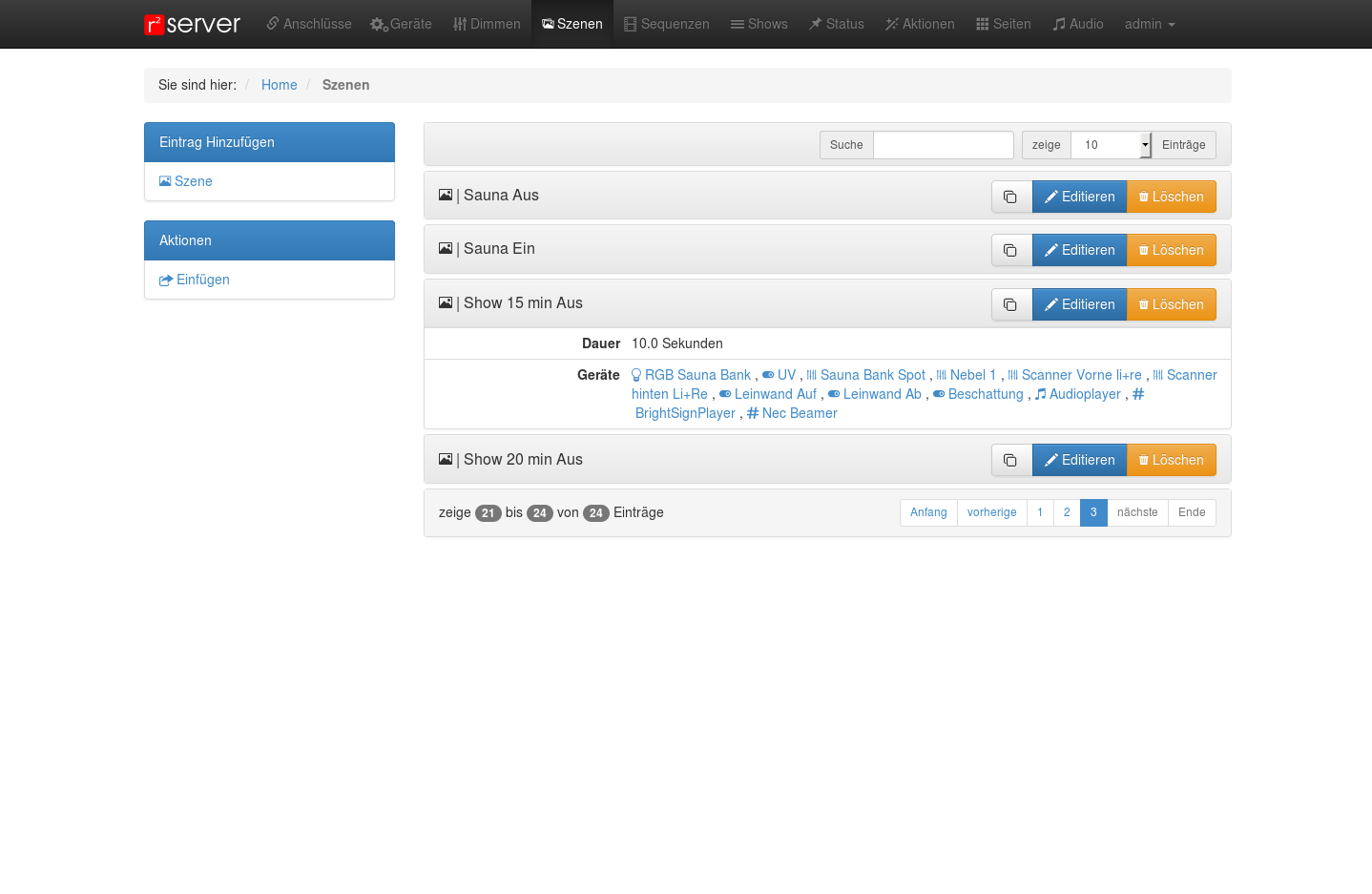
Task: Open the entries-per-page dropdown
Action: tap(1111, 145)
